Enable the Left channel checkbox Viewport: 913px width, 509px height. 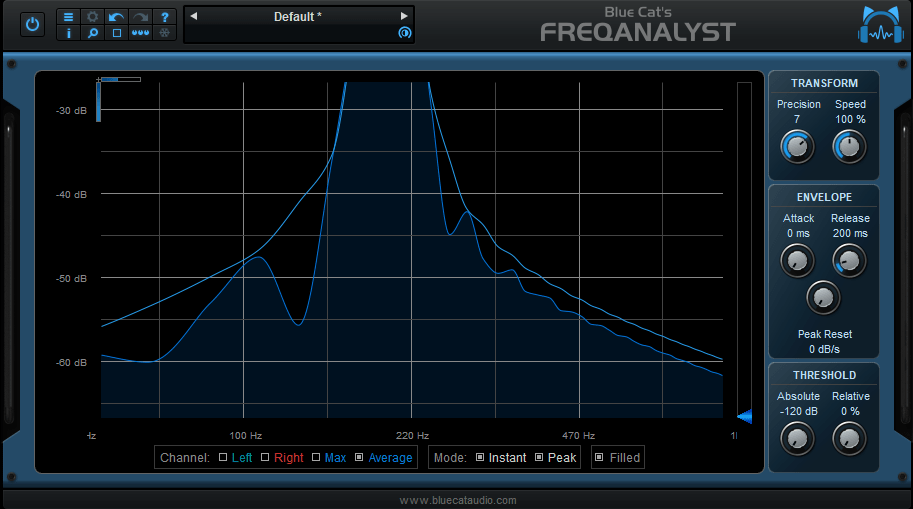click(223, 457)
